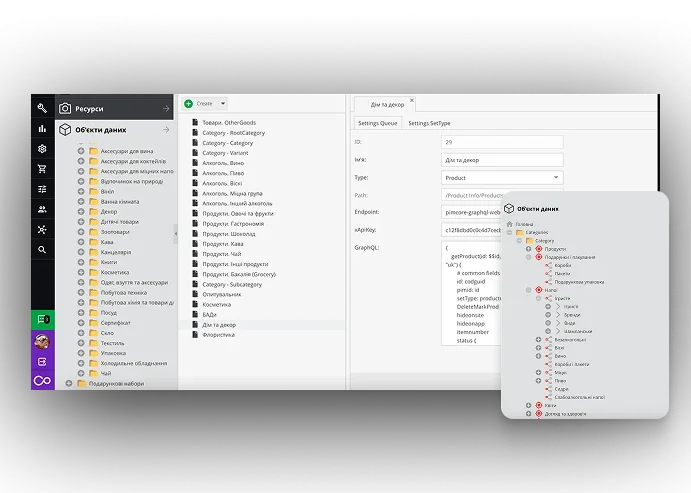Expand the 'Декор' folder in tree
The width and height of the screenshot is (691, 493).
click(81, 212)
